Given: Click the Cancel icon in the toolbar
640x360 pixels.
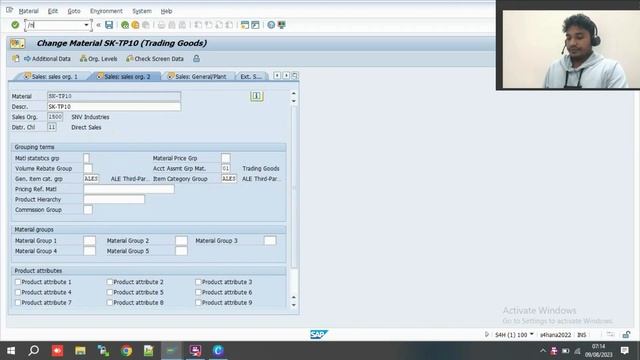Looking at the screenshot, I should pyautogui.click(x=146, y=25).
